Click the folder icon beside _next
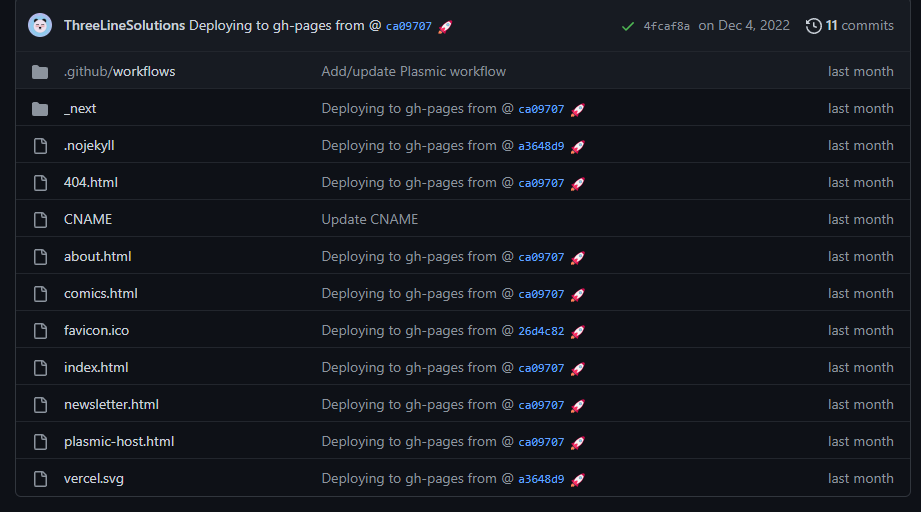 (x=40, y=109)
